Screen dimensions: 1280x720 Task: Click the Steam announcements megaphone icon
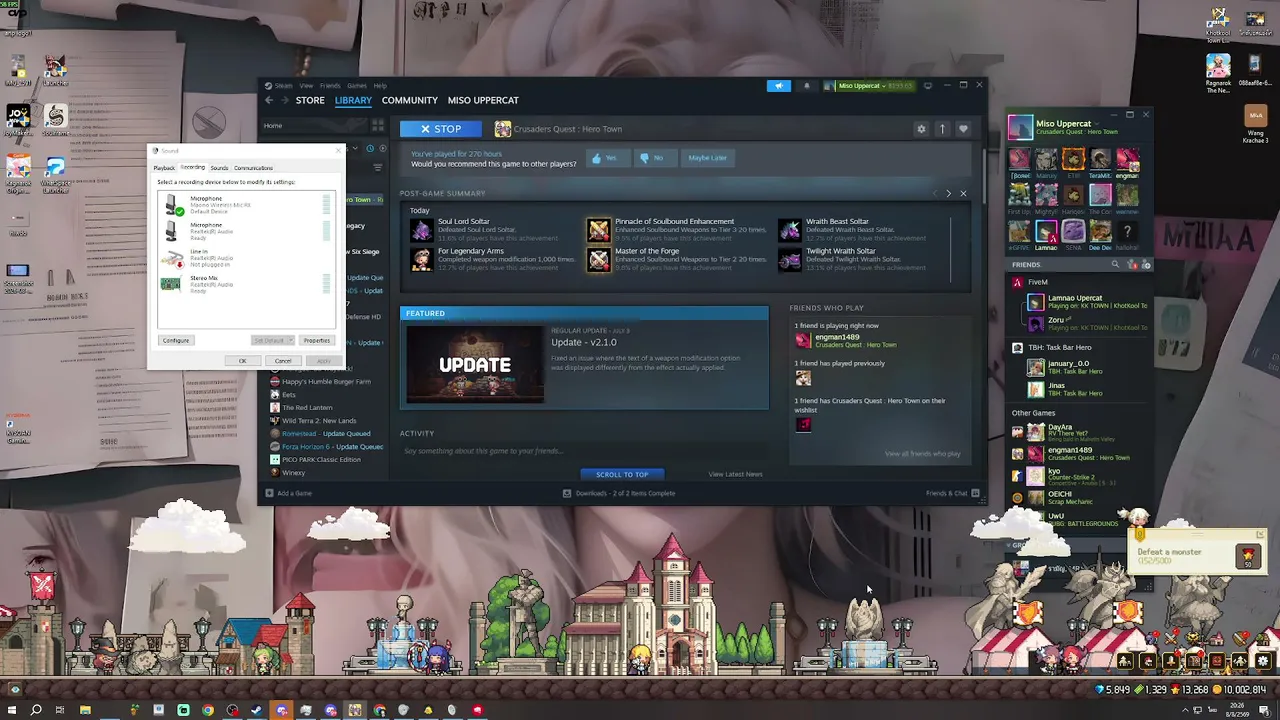(779, 86)
